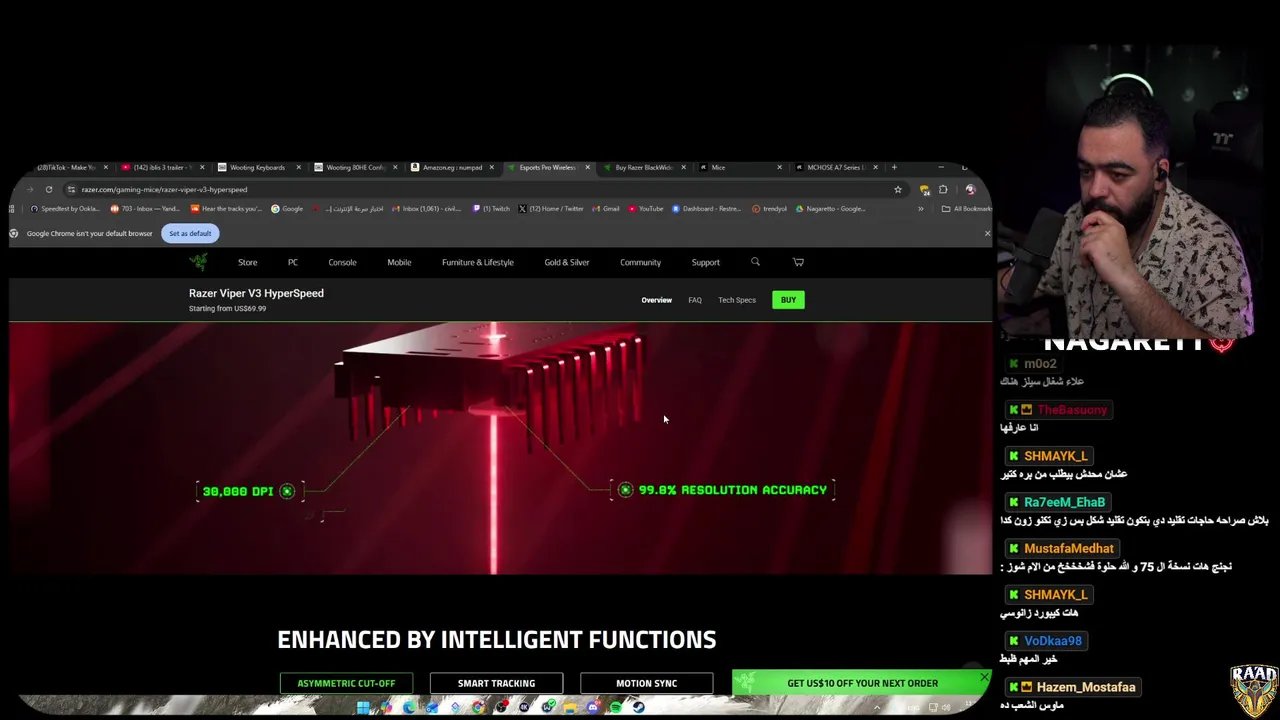Close the US$10 off promo banner
1280x720 pixels.
pyautogui.click(x=984, y=679)
